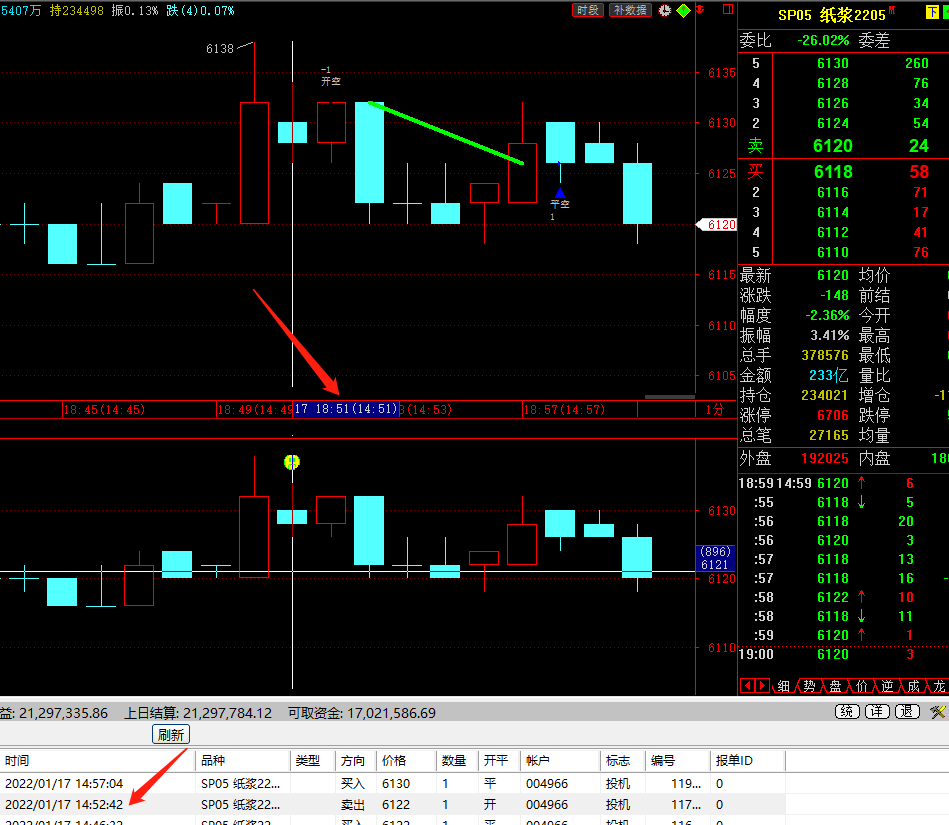The image size is (949, 825).
Task: Toggle the 时段 session button
Action: [x=588, y=10]
